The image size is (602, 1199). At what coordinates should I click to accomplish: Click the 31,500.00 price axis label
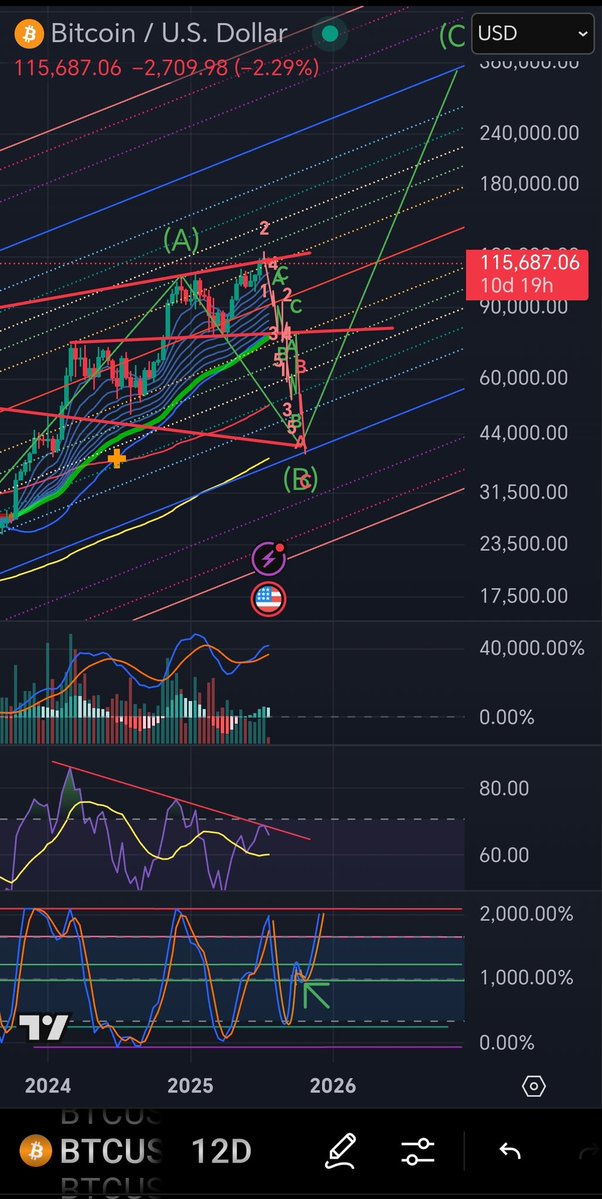(524, 492)
